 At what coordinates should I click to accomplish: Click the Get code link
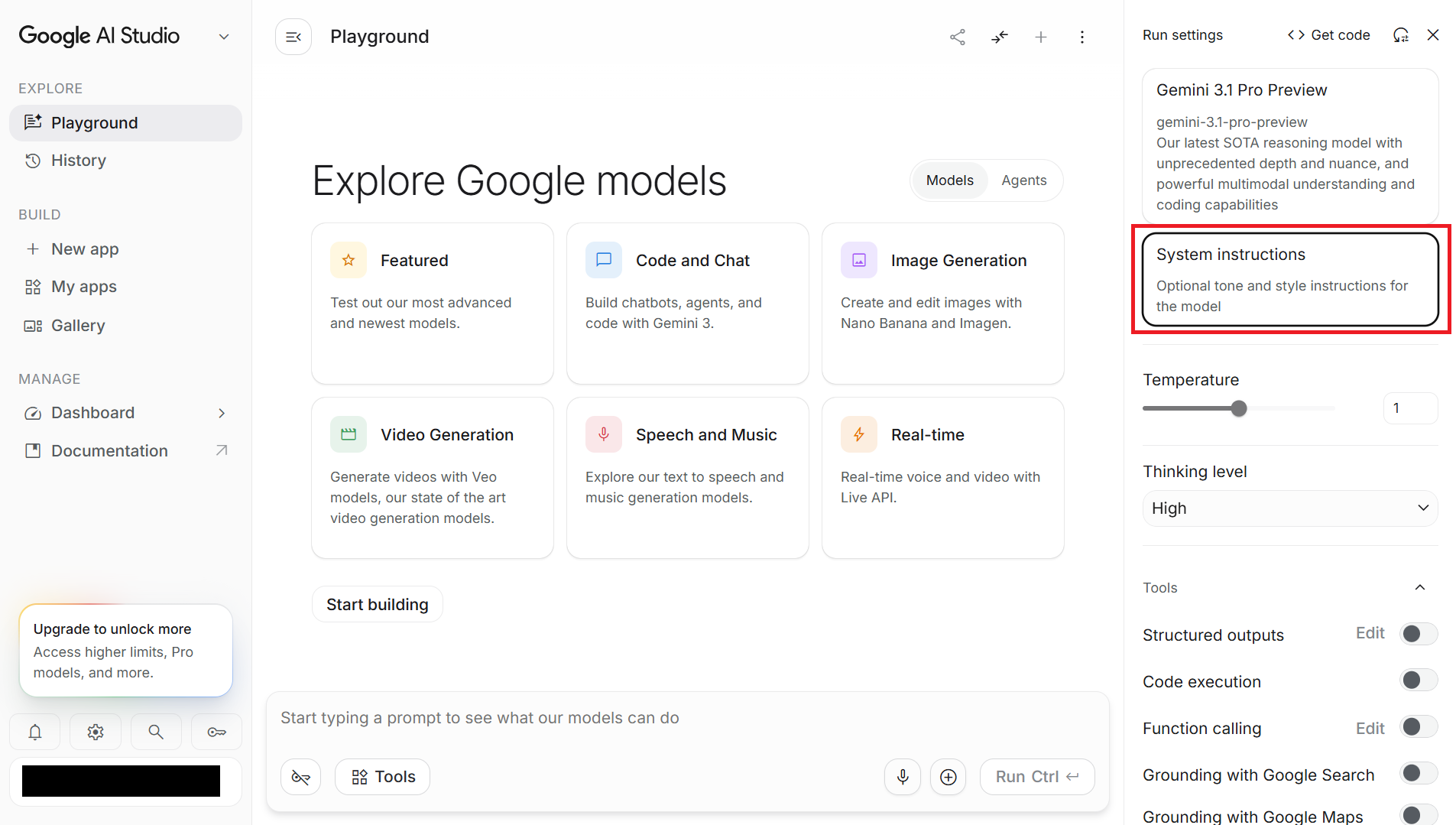[x=1328, y=35]
